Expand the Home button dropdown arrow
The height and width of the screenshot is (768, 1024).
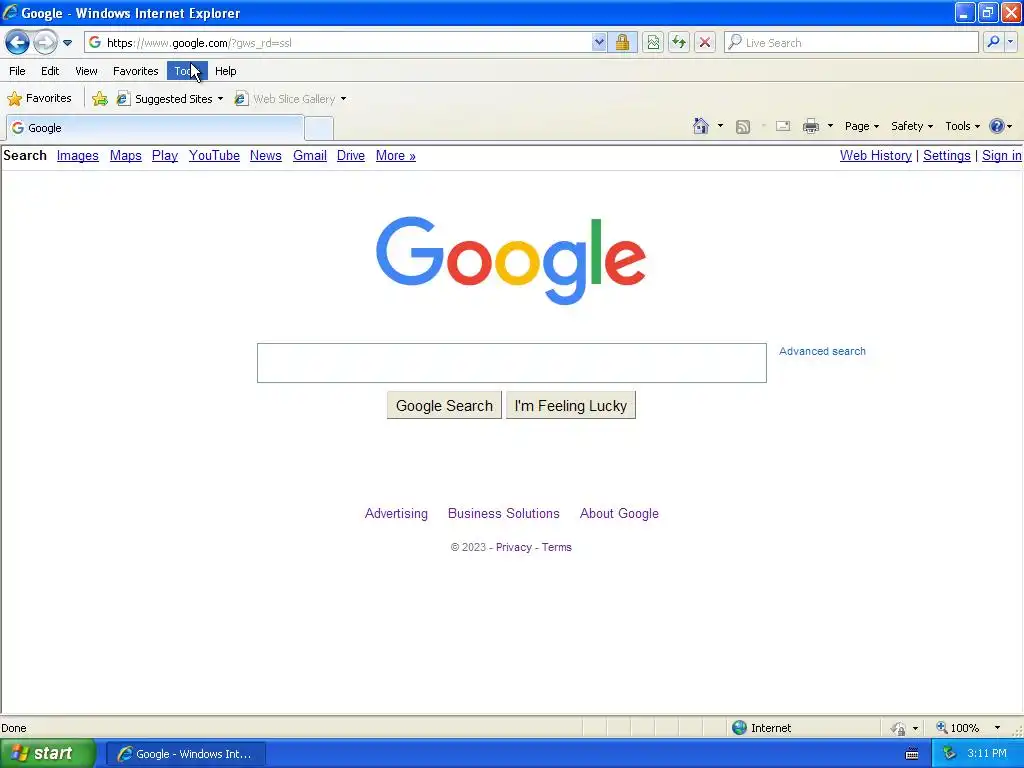coord(720,126)
